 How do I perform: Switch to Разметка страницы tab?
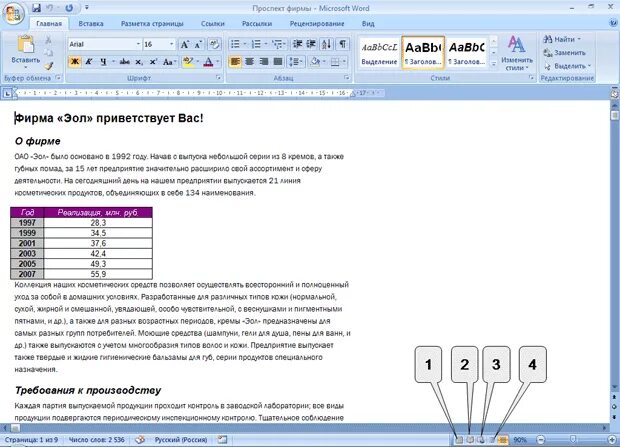[152, 23]
